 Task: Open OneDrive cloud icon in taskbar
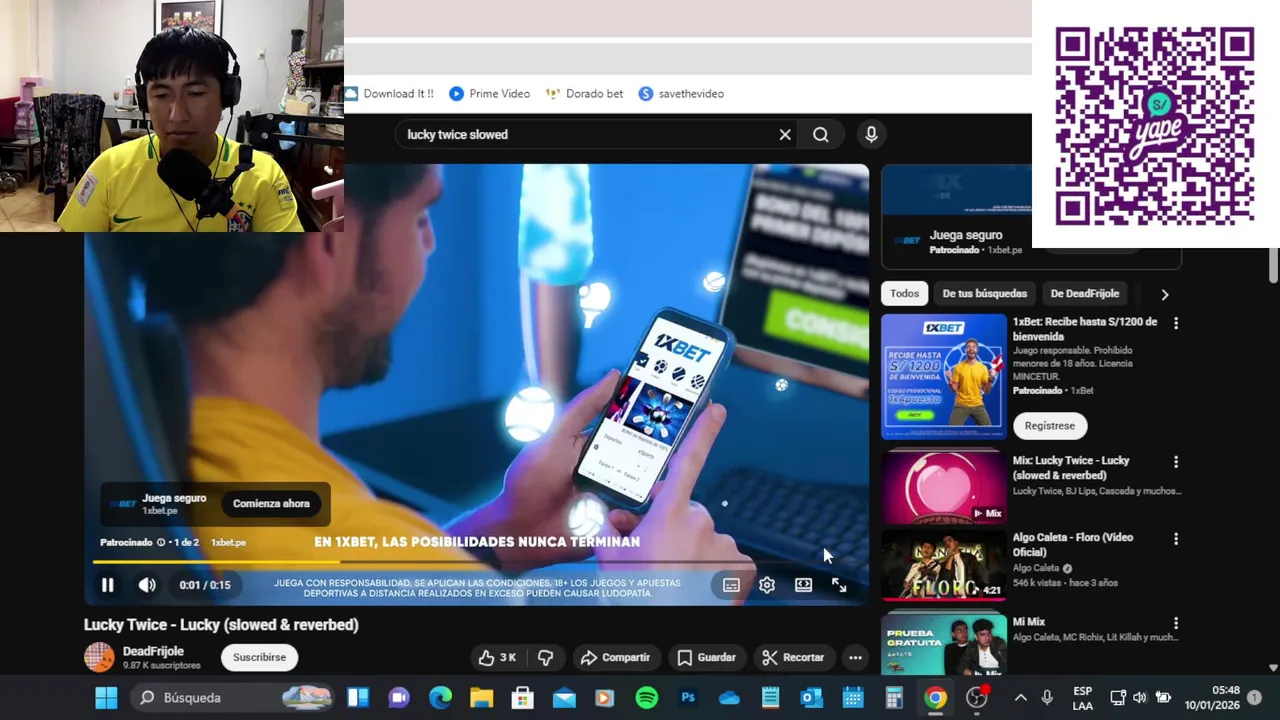coord(729,697)
